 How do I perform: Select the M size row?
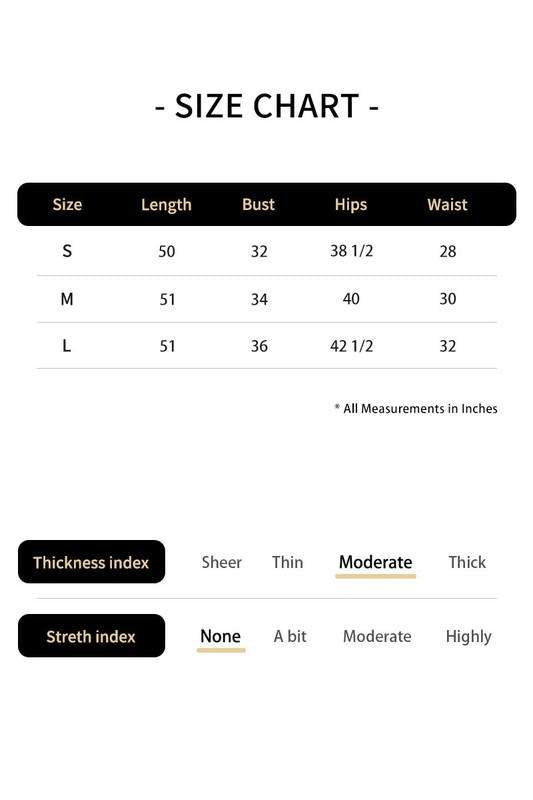click(267, 299)
